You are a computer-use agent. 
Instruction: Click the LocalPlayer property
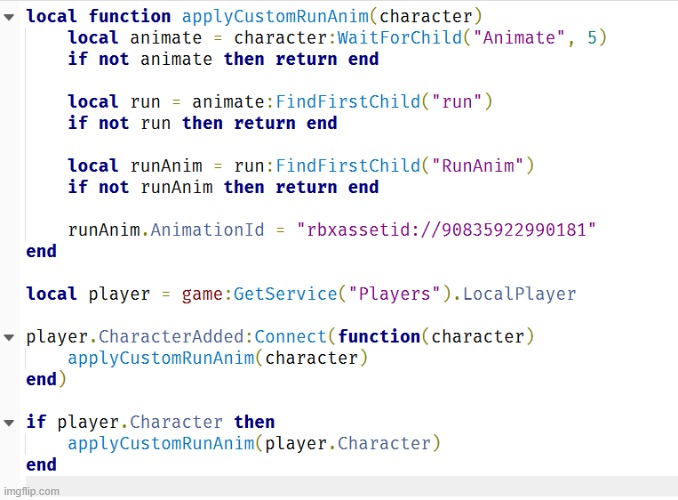pyautogui.click(x=520, y=294)
